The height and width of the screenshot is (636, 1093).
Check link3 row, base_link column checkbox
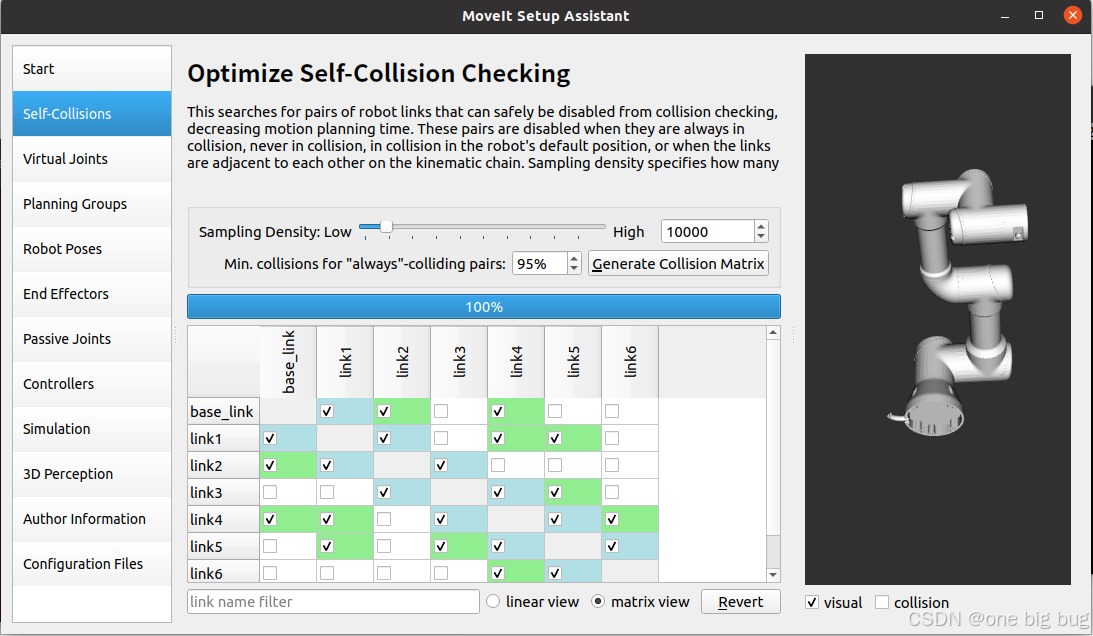coord(270,492)
